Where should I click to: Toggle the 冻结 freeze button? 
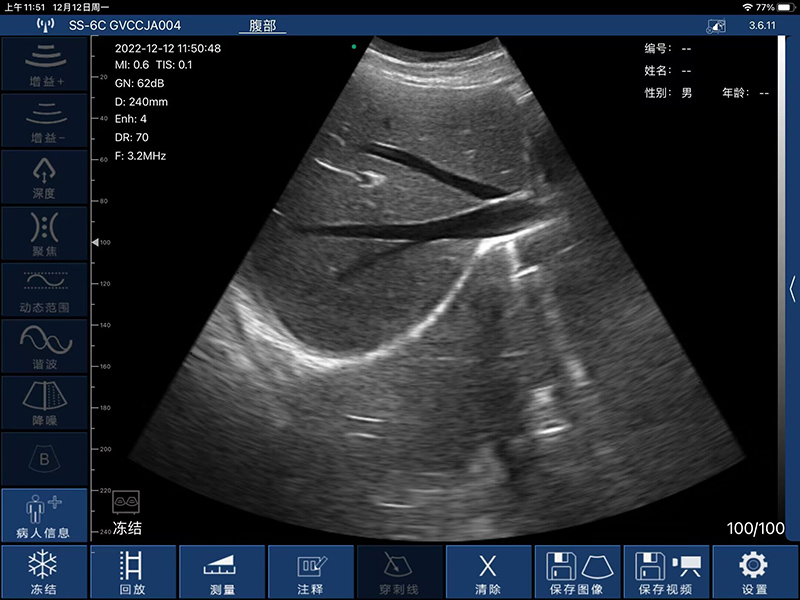pyautogui.click(x=43, y=572)
